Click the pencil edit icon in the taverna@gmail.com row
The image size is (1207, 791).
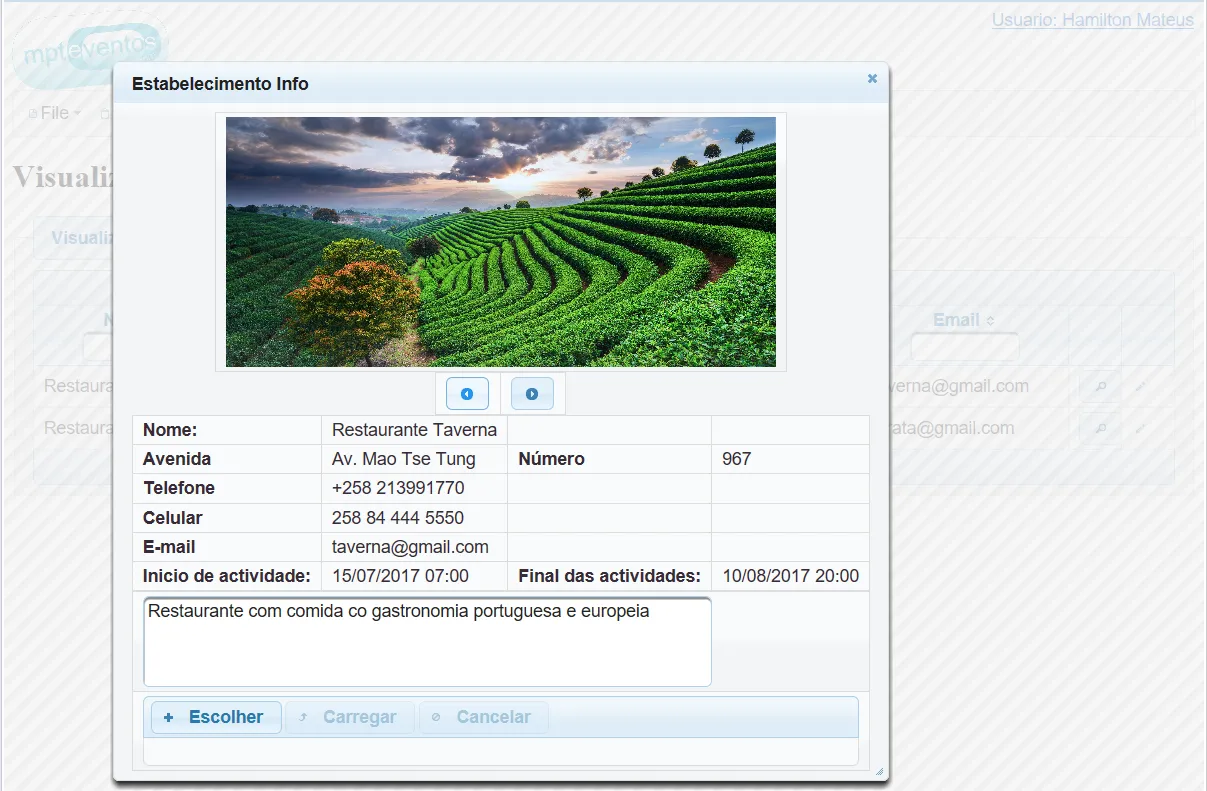pos(1140,386)
